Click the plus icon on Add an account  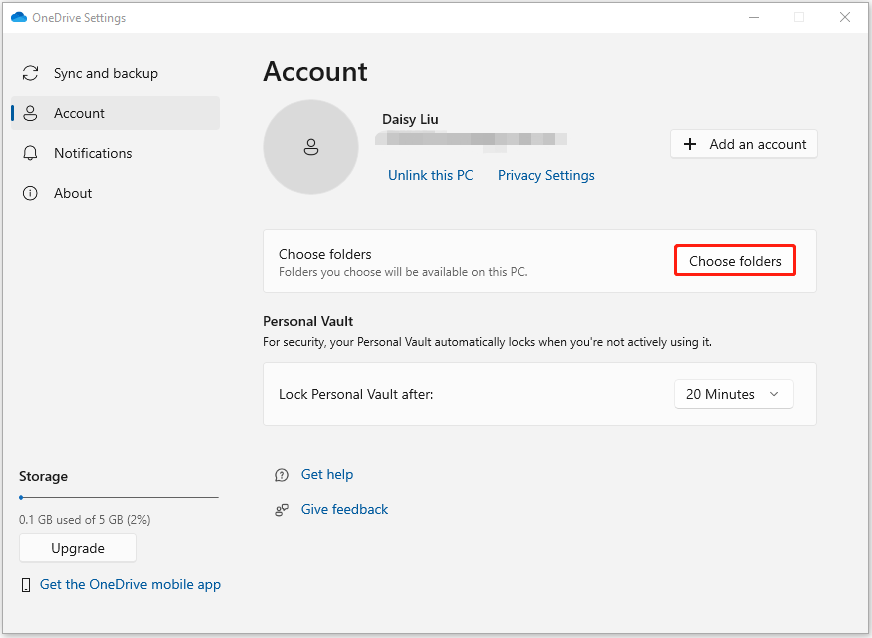tap(690, 144)
